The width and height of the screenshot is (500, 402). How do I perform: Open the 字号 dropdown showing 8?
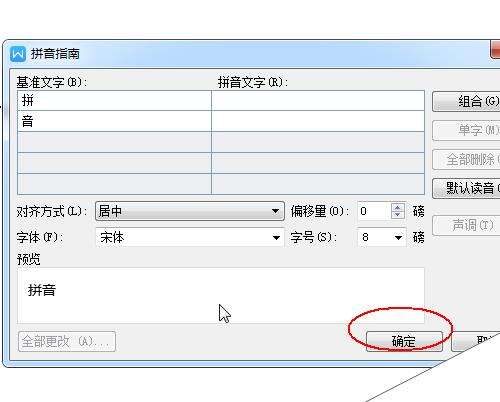click(382, 237)
